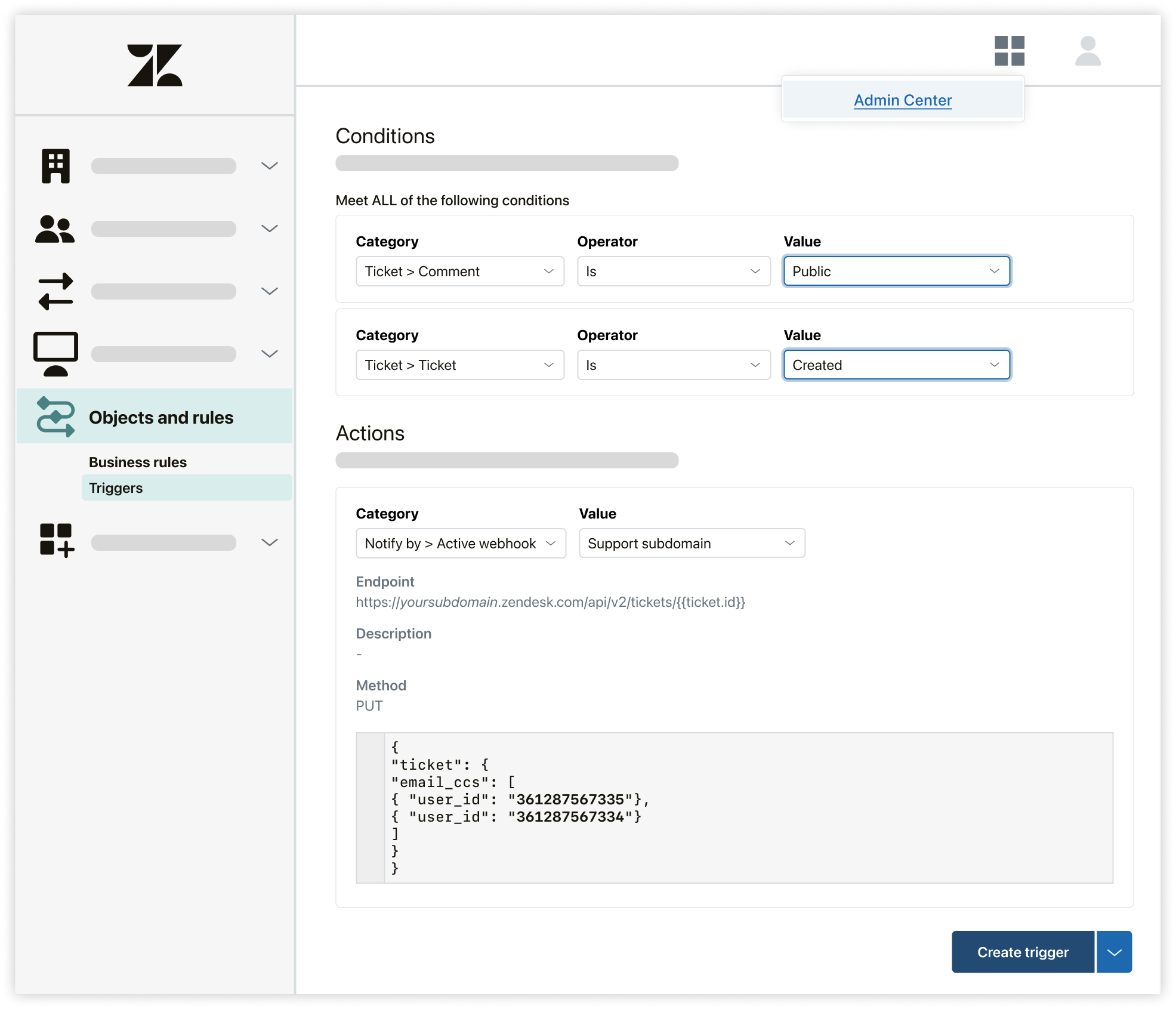Image resolution: width=1176 pixels, height=1009 pixels.
Task: Click the Create trigger button
Action: (1022, 951)
